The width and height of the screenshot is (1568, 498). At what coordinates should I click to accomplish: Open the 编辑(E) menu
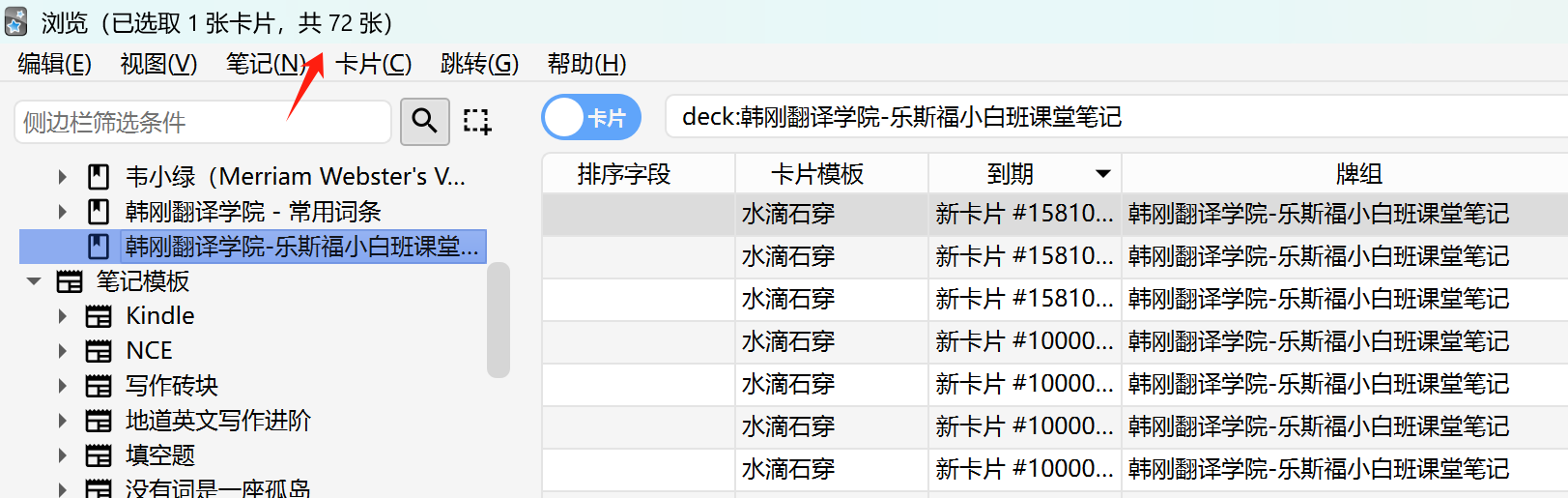(54, 64)
